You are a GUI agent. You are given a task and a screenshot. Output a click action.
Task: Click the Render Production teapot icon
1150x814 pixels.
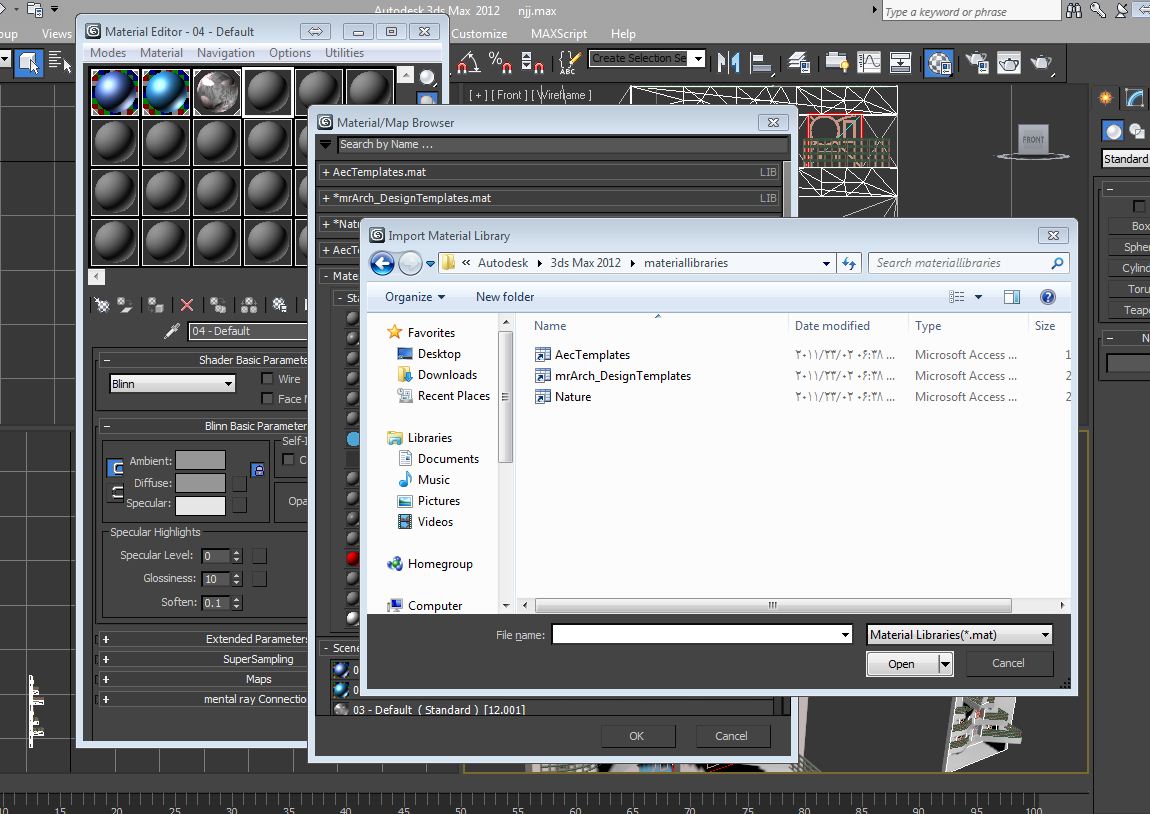click(x=1042, y=62)
